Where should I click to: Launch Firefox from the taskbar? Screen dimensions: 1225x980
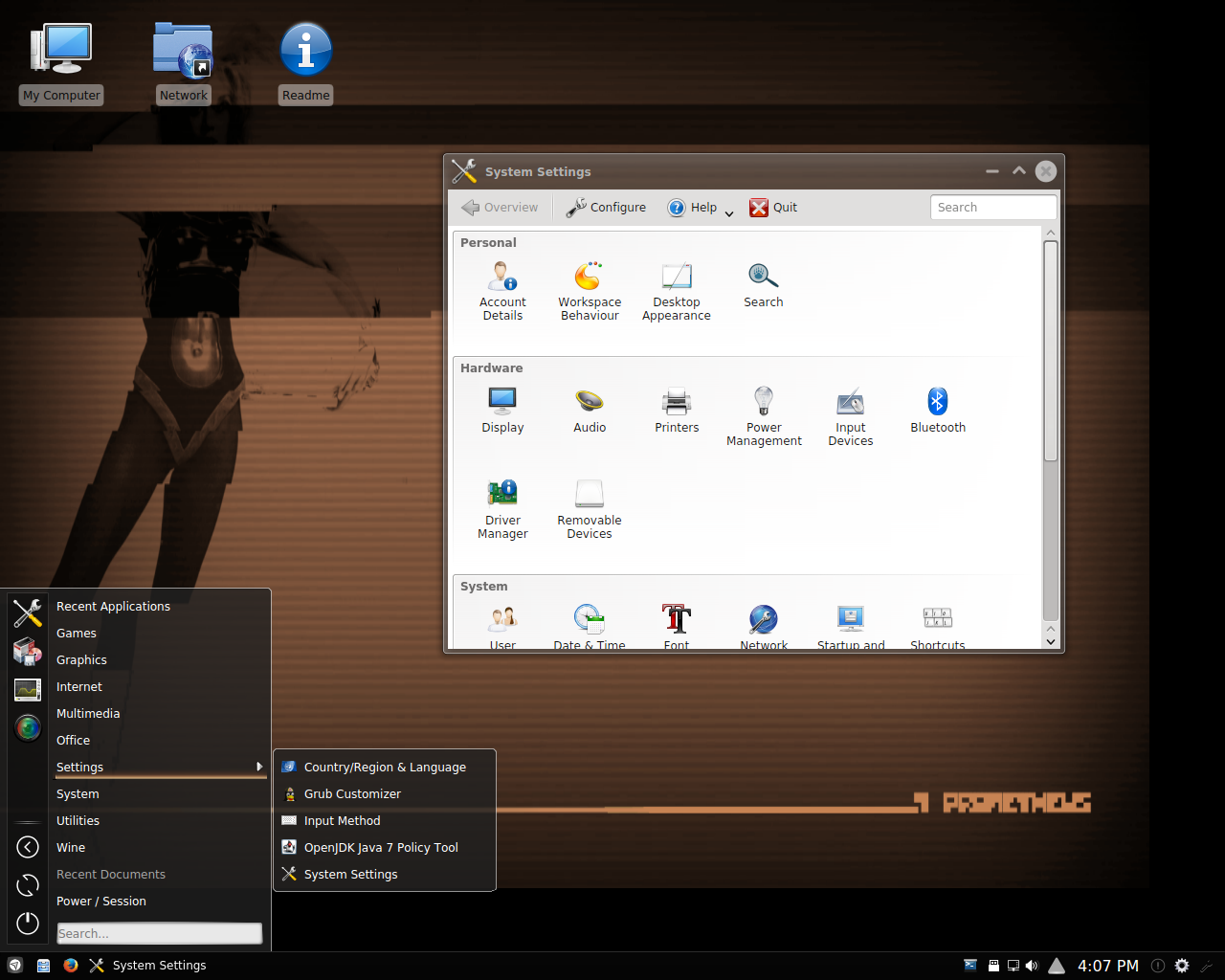pyautogui.click(x=71, y=965)
